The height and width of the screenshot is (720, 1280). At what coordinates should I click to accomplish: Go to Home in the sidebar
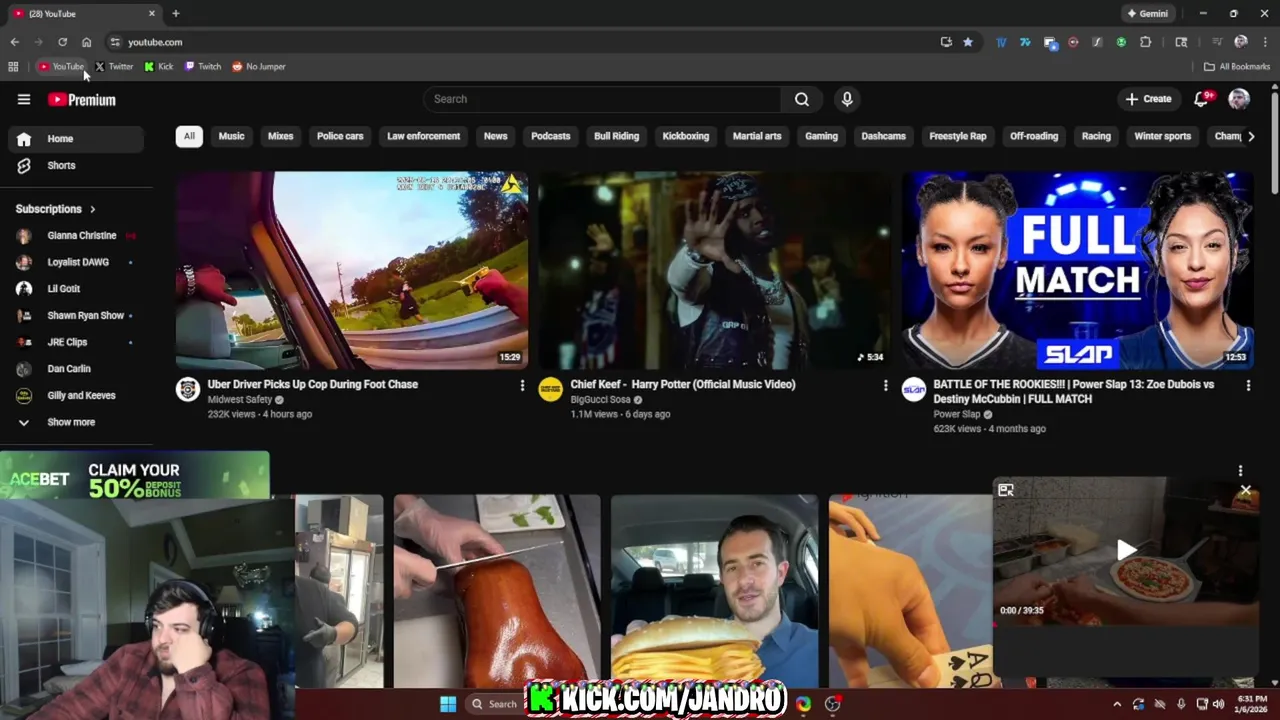(76, 139)
